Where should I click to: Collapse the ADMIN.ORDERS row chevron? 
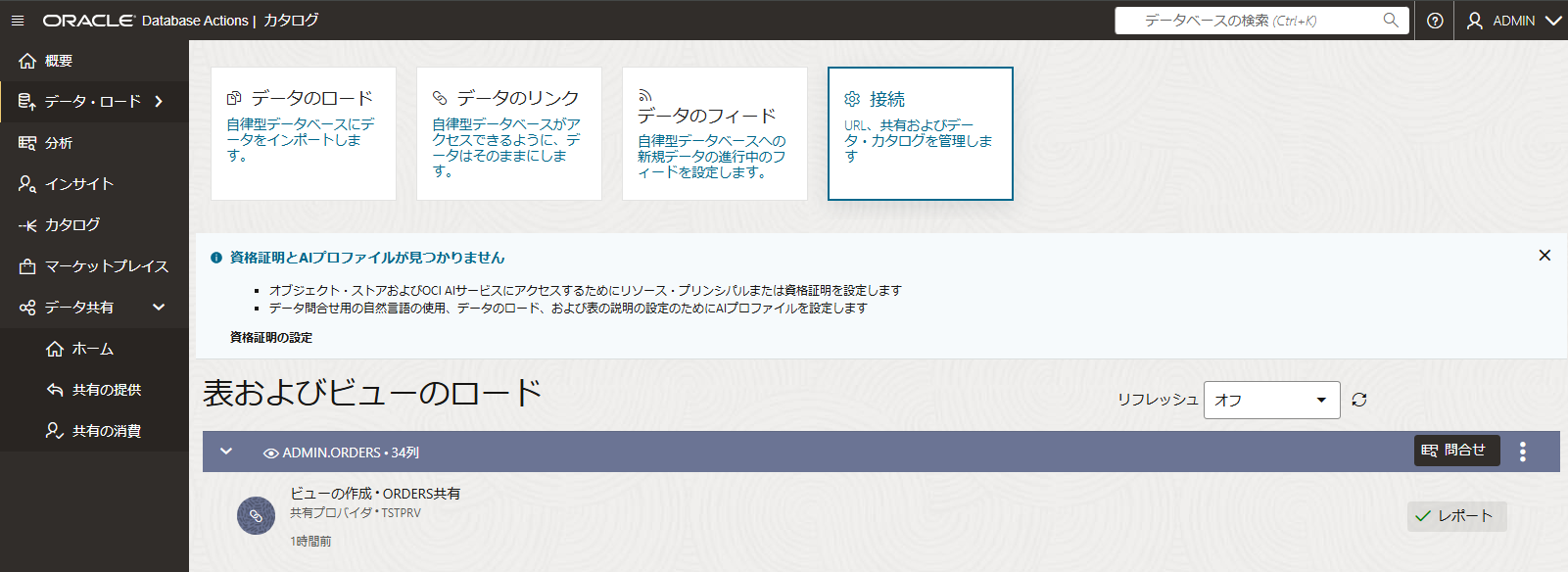coord(226,452)
